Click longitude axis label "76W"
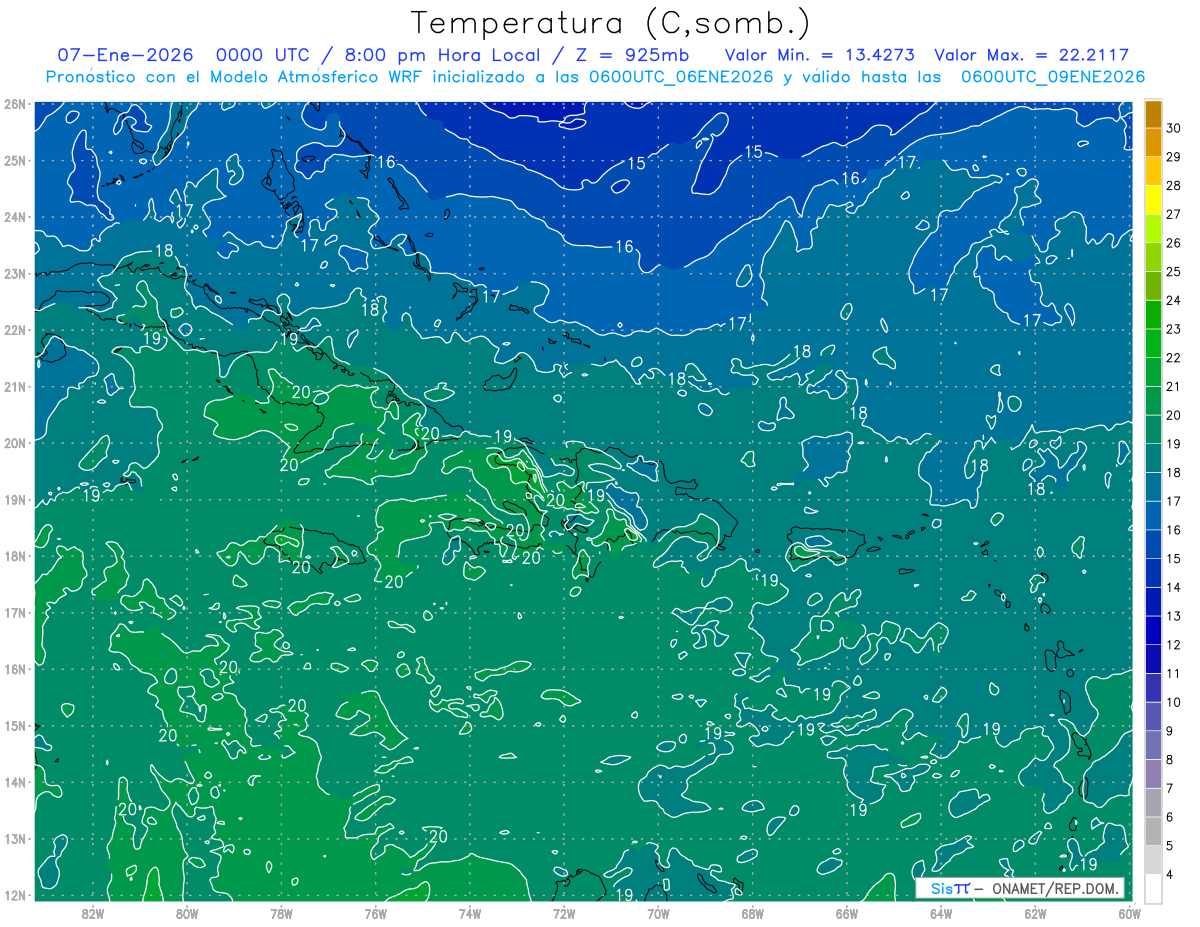The height and width of the screenshot is (927, 1200). [x=375, y=912]
